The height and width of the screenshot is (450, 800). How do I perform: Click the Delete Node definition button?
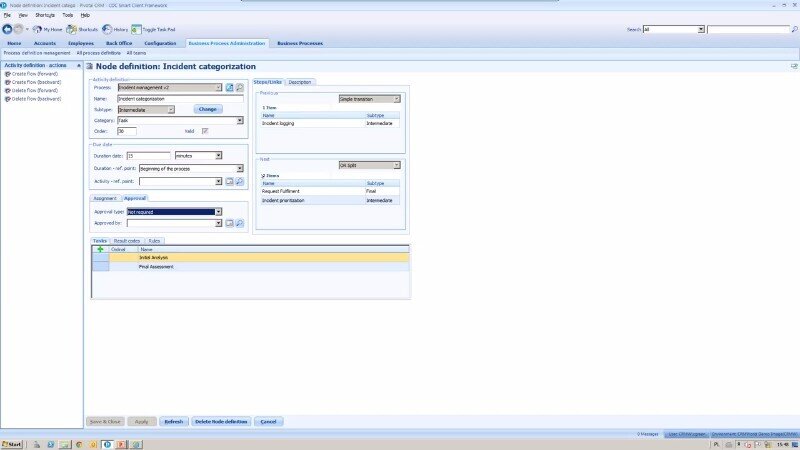221,422
